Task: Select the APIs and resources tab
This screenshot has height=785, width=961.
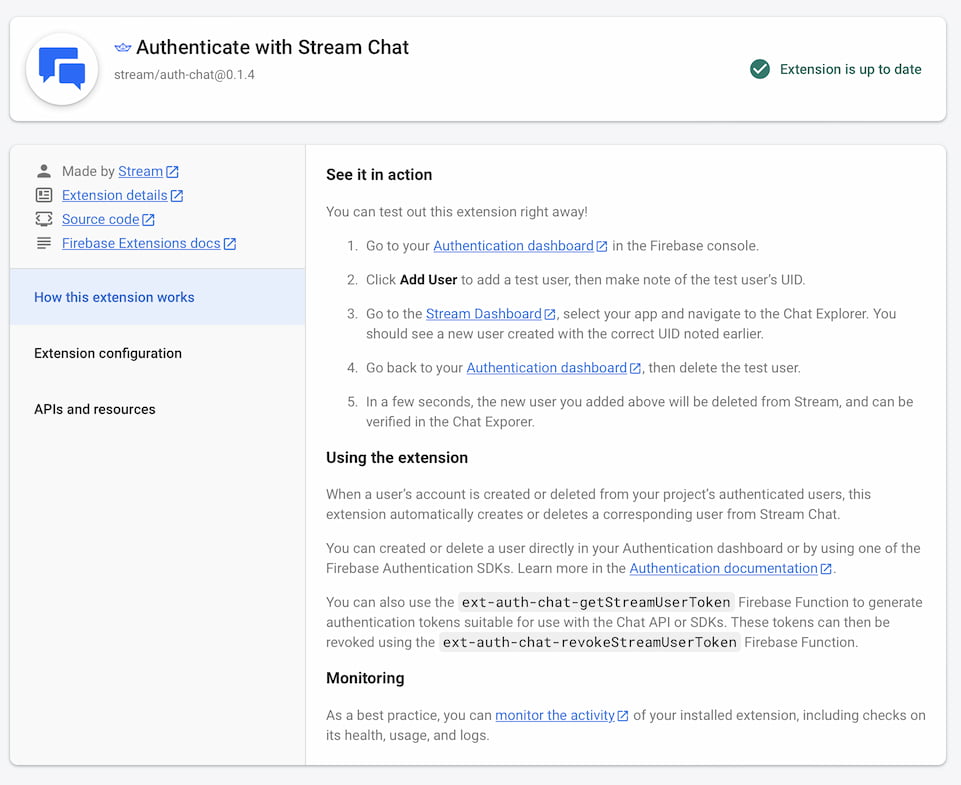Action: click(158, 409)
